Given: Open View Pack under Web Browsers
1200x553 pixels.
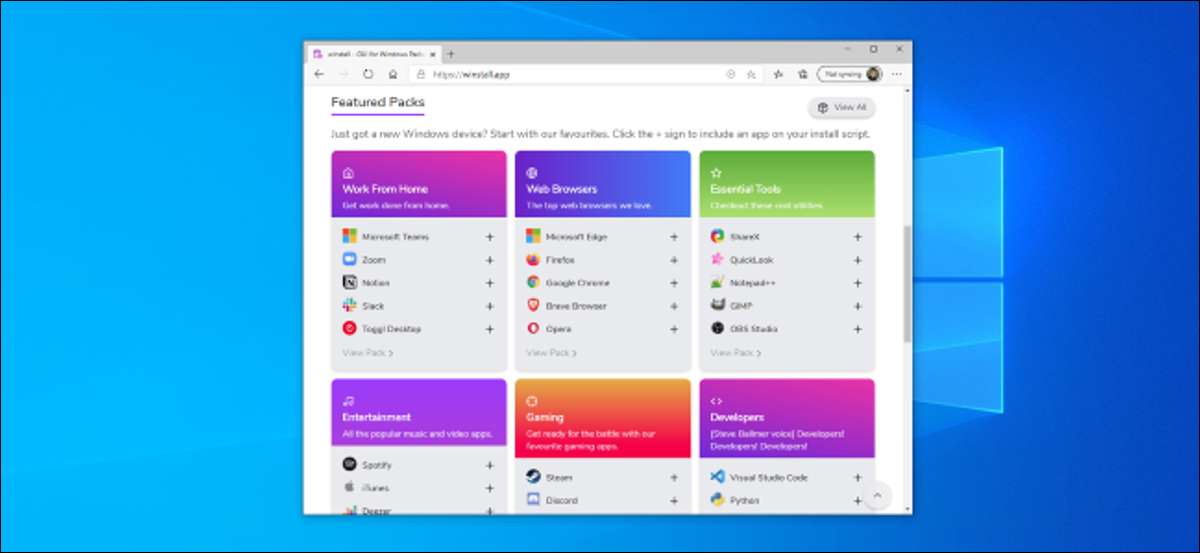Looking at the screenshot, I should tap(552, 353).
